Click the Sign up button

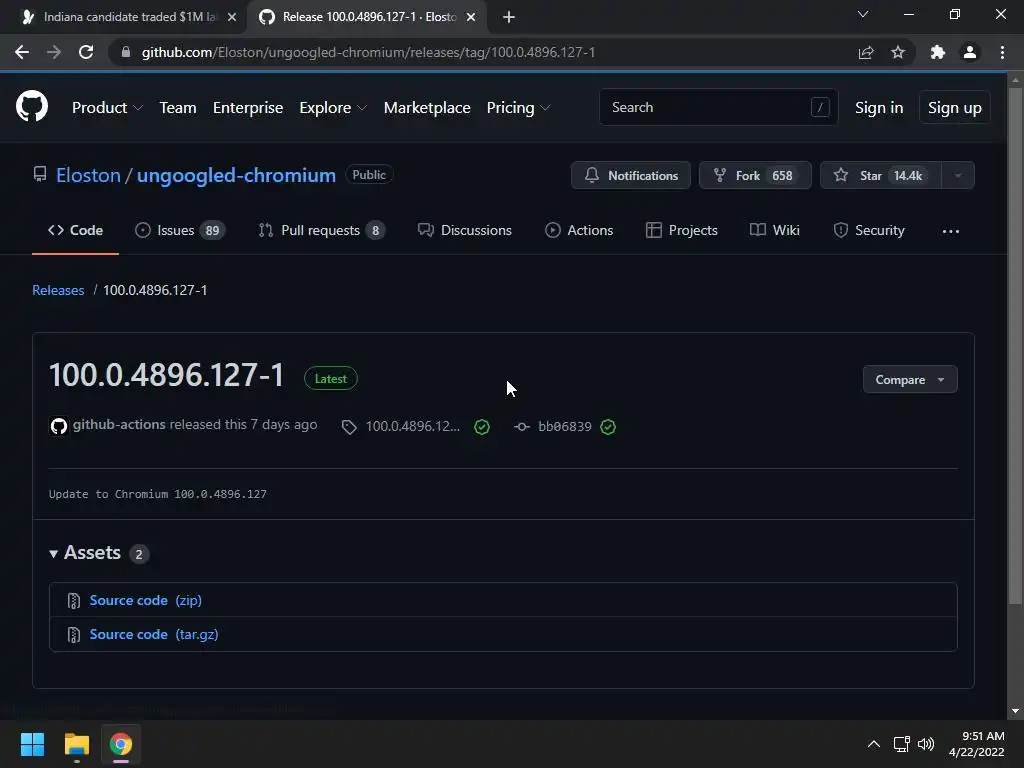point(955,108)
